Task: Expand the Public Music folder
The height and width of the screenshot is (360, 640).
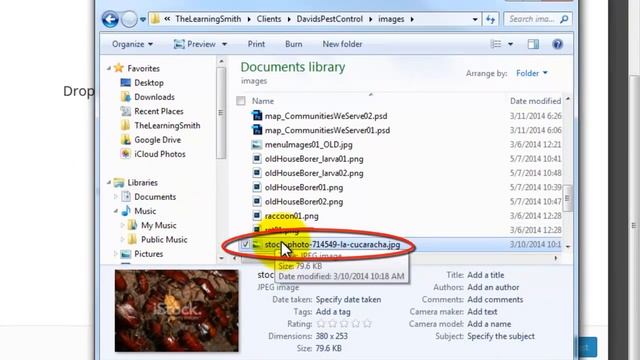Action: click(x=122, y=240)
